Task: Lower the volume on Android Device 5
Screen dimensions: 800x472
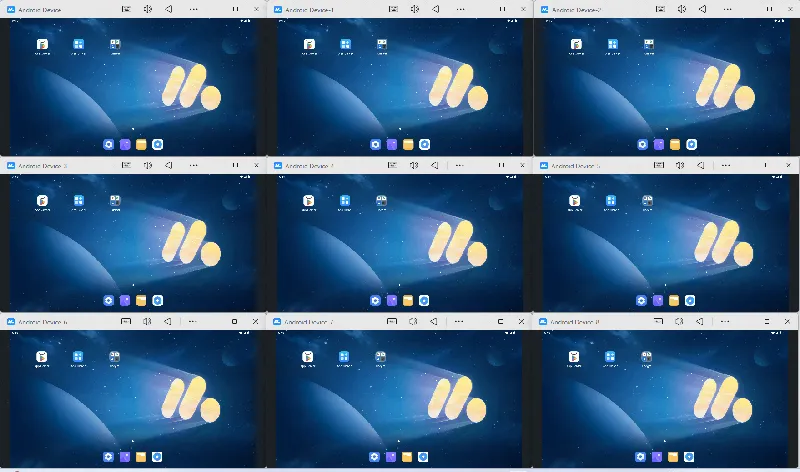Action: [x=700, y=165]
